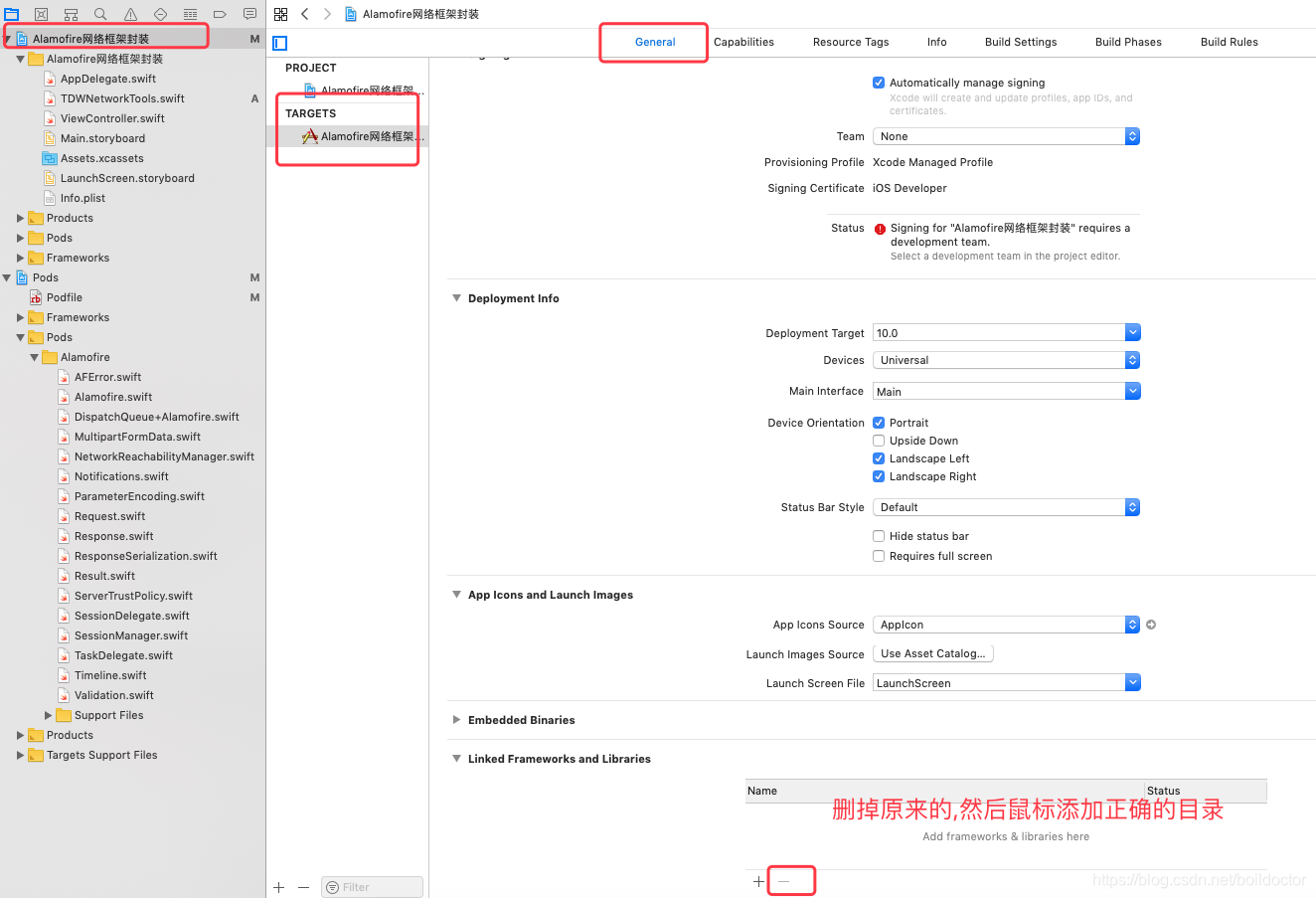Enable Upside Down orientation
The image size is (1316, 898).
[879, 441]
